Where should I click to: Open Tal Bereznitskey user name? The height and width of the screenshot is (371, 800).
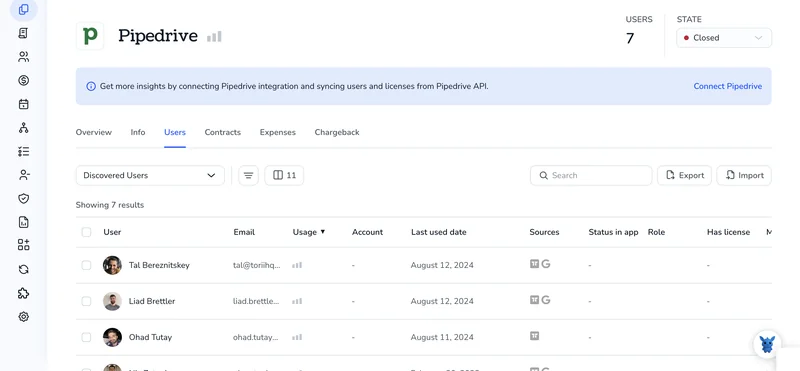(x=159, y=265)
